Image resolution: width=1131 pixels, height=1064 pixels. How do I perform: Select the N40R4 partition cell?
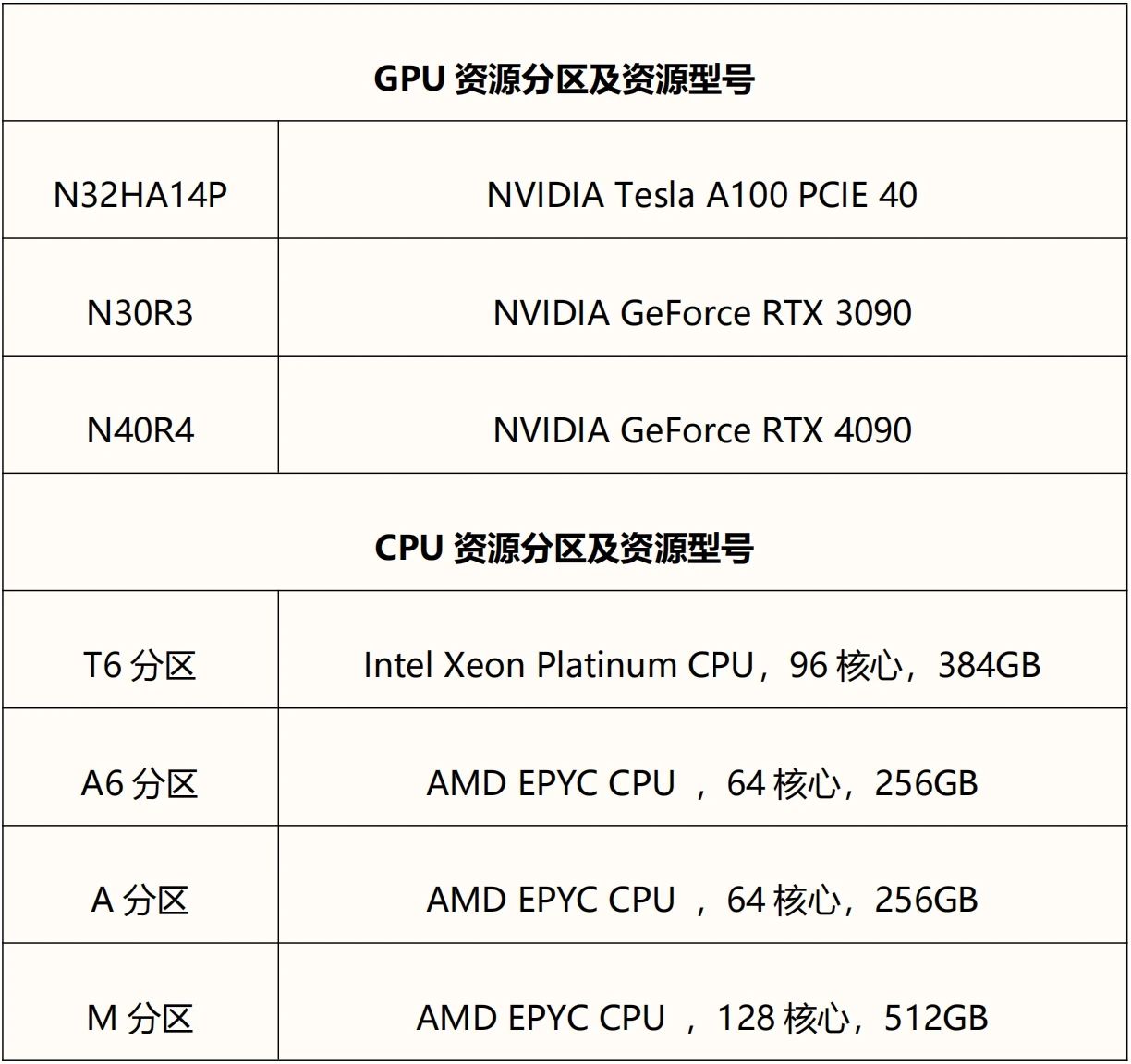coord(140,430)
